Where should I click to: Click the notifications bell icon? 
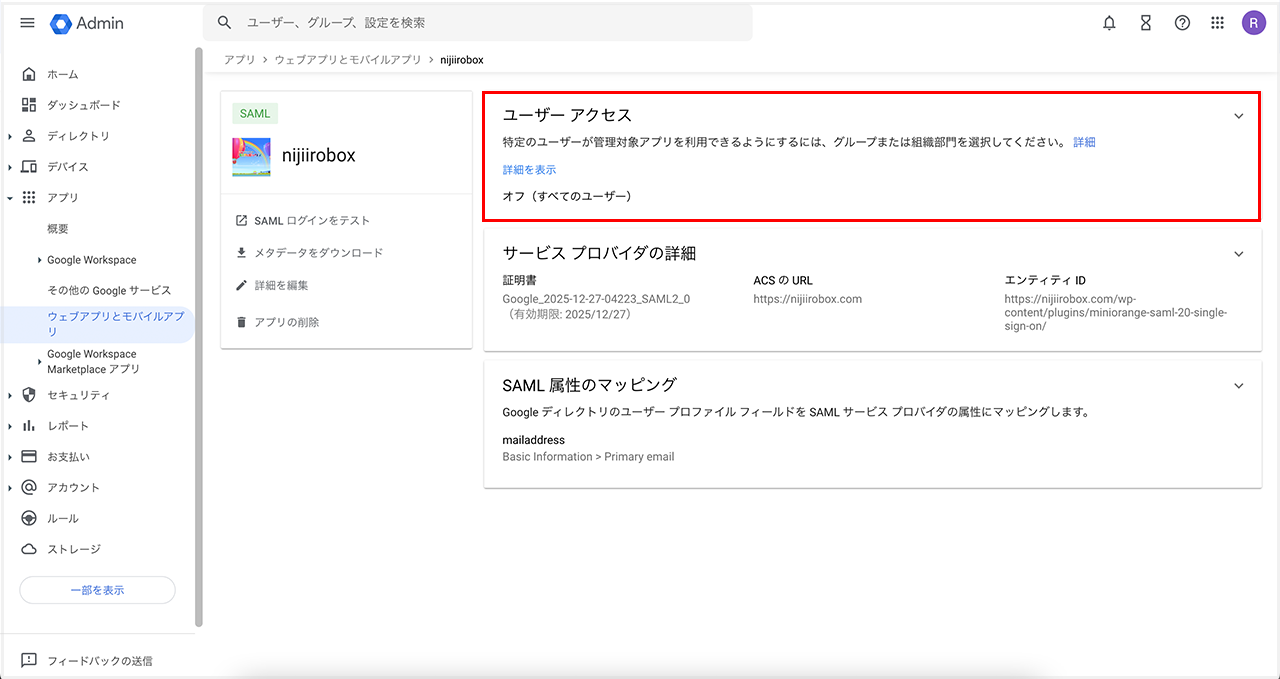coord(1109,23)
